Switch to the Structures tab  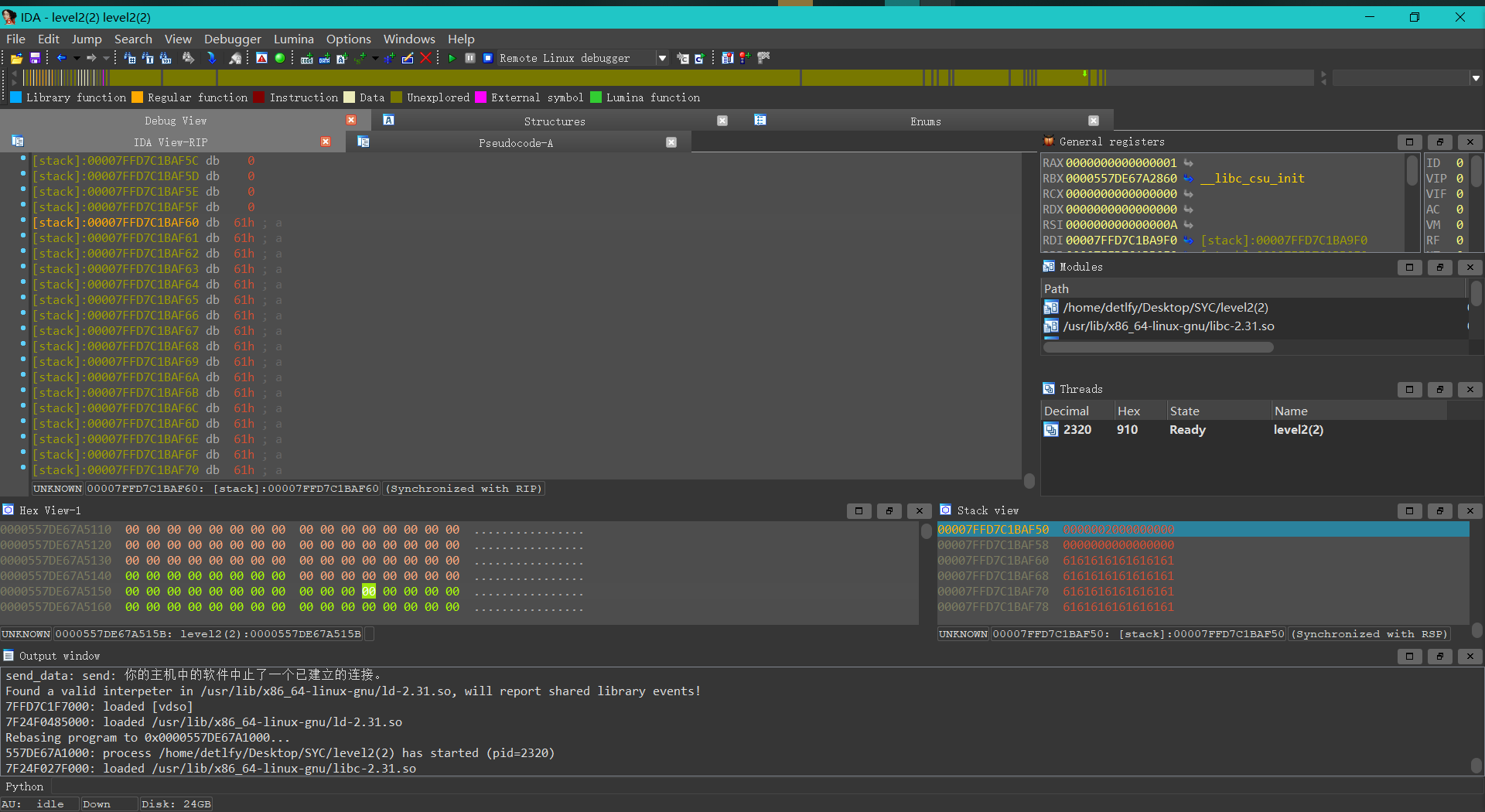point(555,121)
